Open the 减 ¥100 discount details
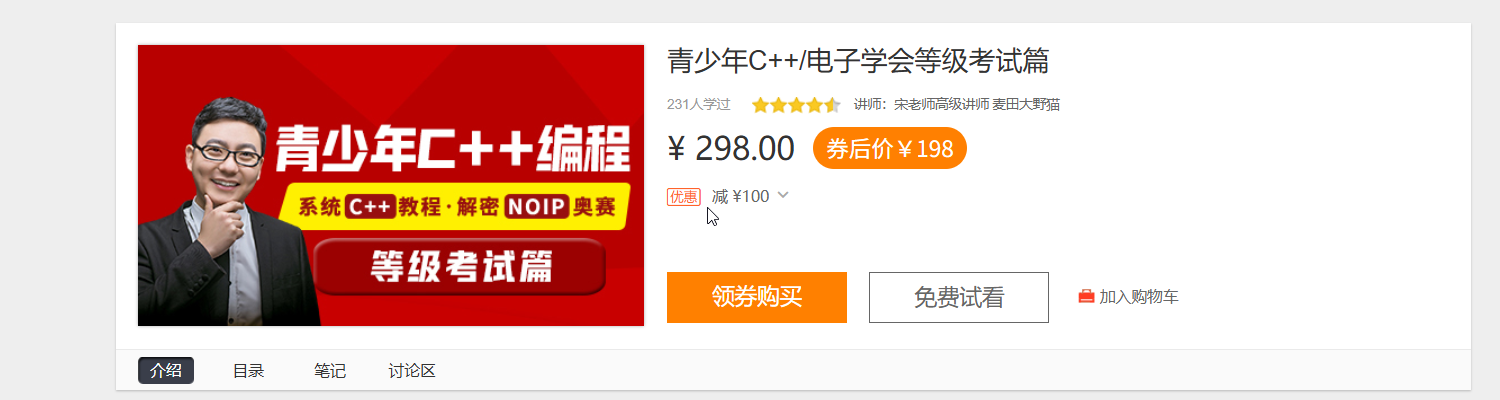Image resolution: width=1500 pixels, height=400 pixels. pos(741,196)
